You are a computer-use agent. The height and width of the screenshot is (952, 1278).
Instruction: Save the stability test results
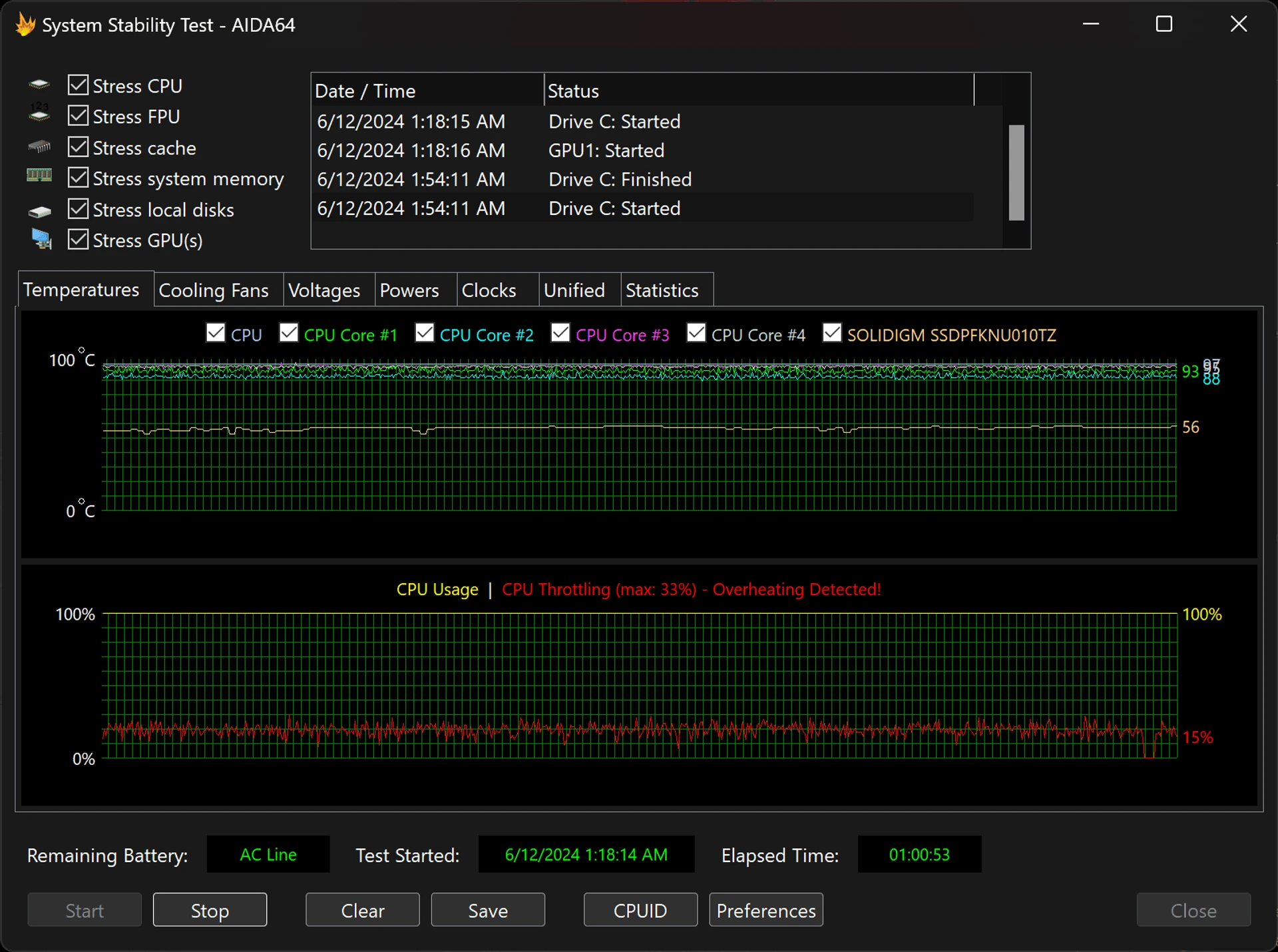pos(488,910)
